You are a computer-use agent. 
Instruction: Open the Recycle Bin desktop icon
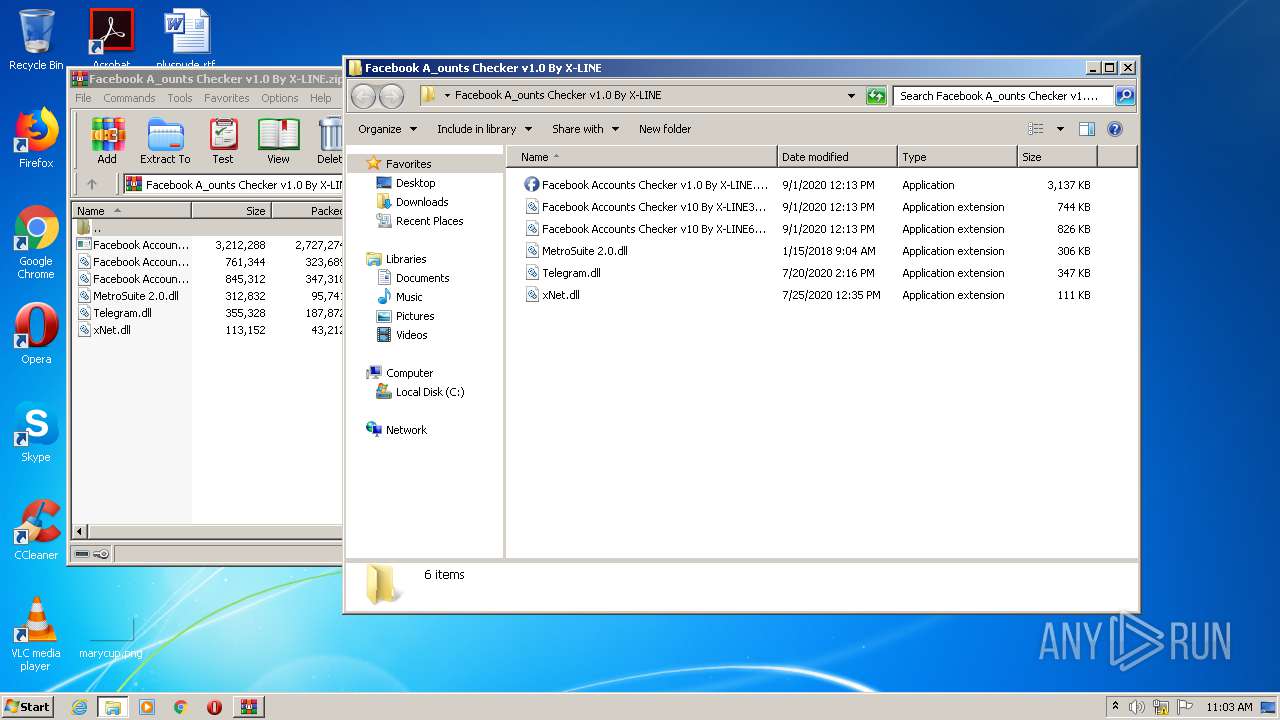point(36,40)
